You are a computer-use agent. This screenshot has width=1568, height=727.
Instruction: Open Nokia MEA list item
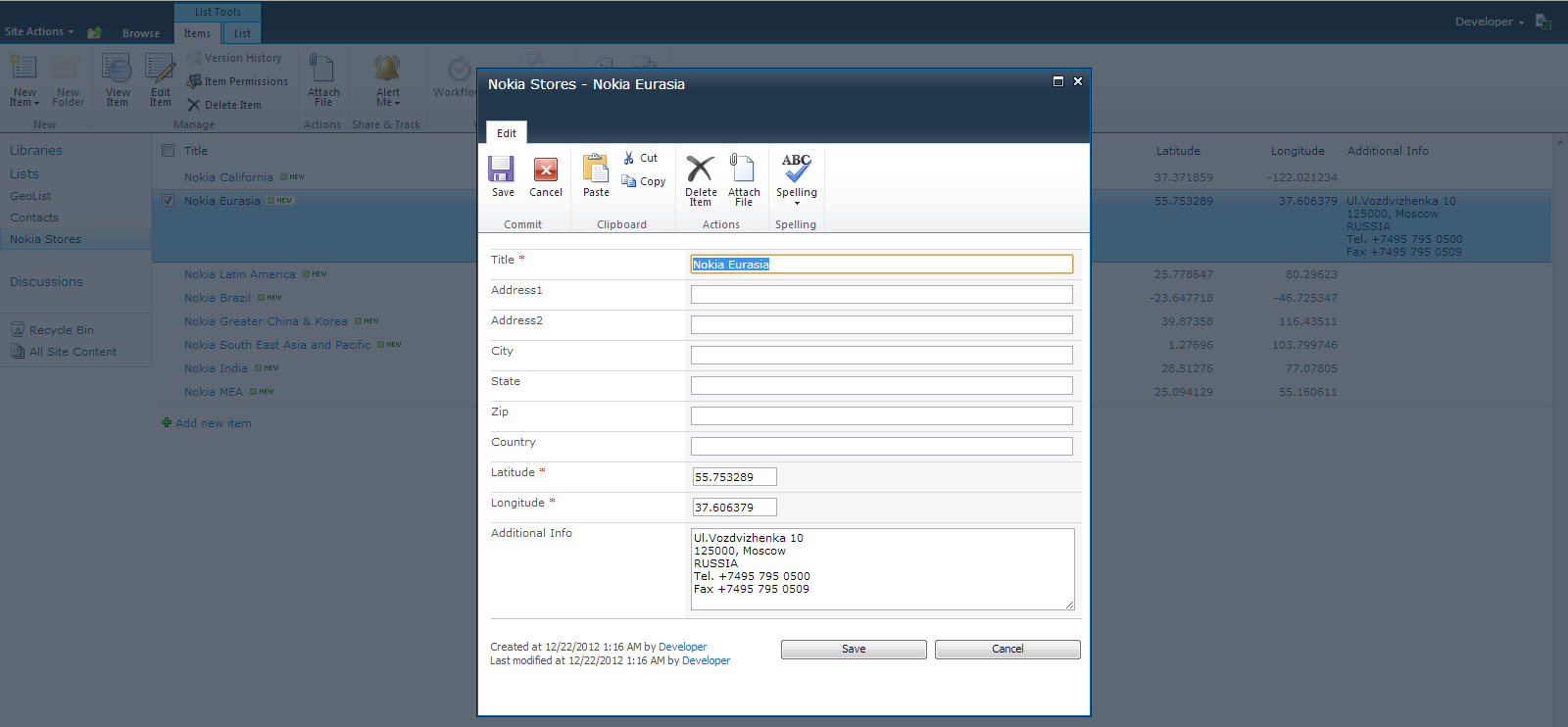[x=214, y=392]
